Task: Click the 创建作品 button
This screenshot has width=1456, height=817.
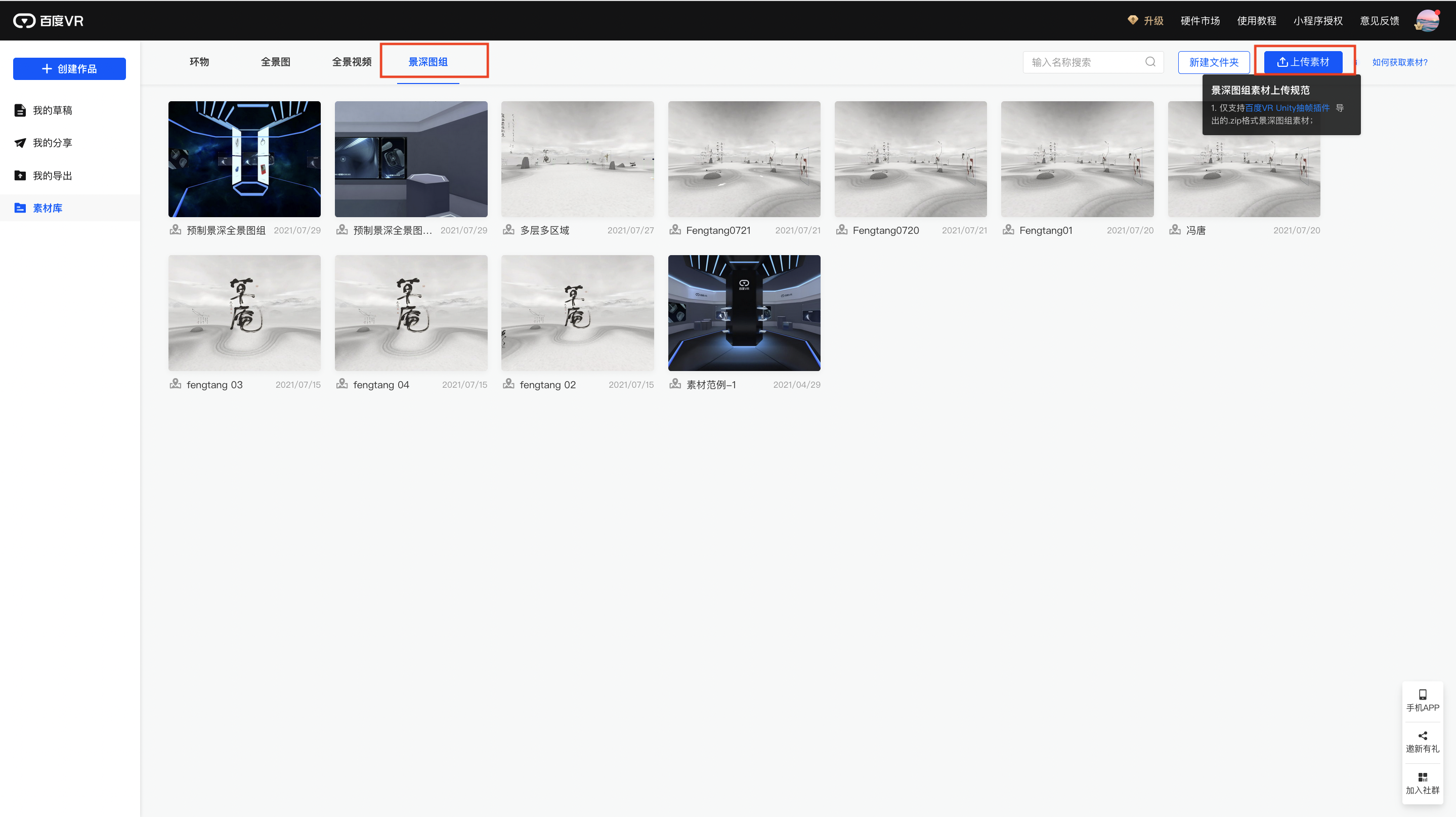Action: [x=69, y=69]
